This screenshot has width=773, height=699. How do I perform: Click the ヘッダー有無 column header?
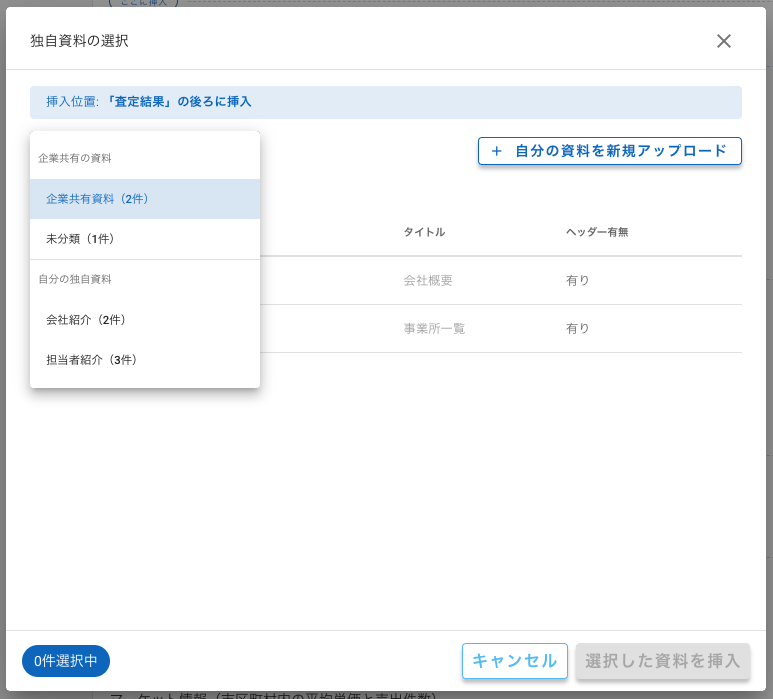[597, 232]
